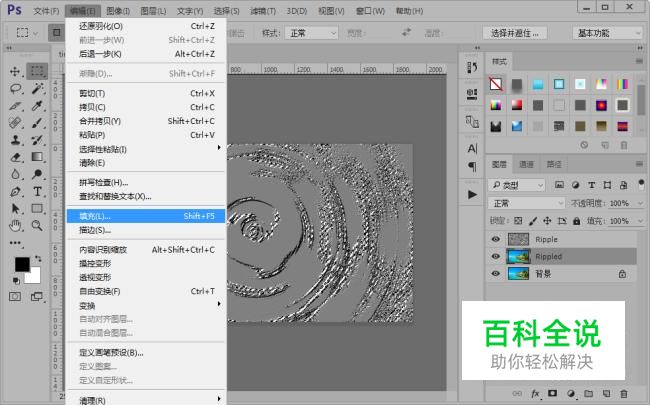This screenshot has height=405, width=650.
Task: Choose 自由变换(F) menu item
Action: click(x=146, y=291)
